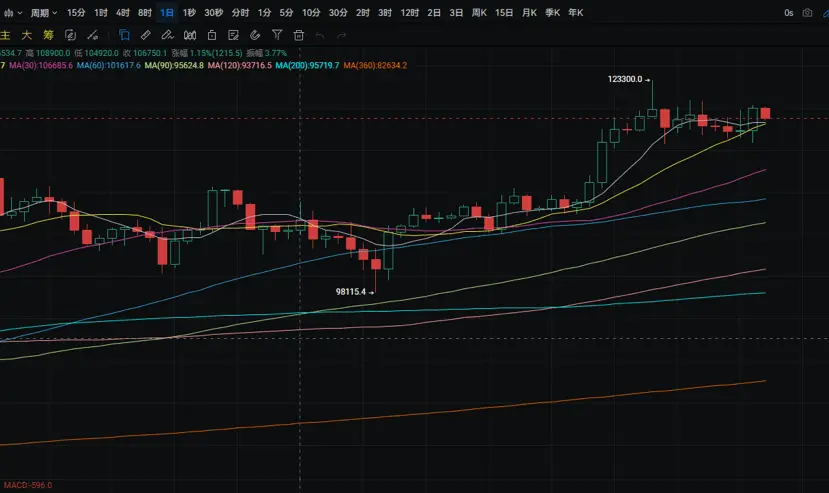This screenshot has width=829, height=493.
Task: Choose the 1分 interval
Action: click(x=264, y=13)
